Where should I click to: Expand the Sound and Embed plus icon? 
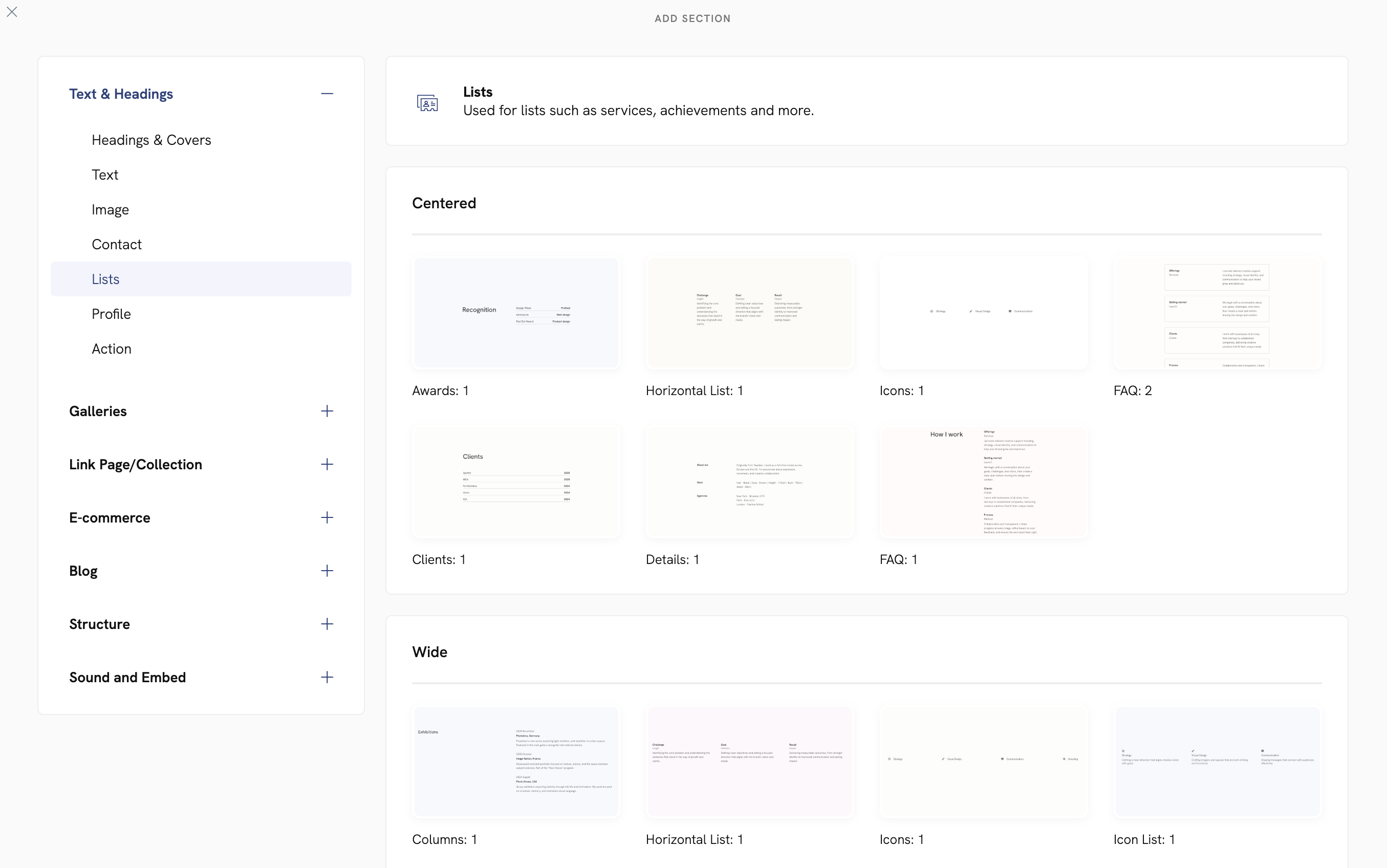[327, 678]
